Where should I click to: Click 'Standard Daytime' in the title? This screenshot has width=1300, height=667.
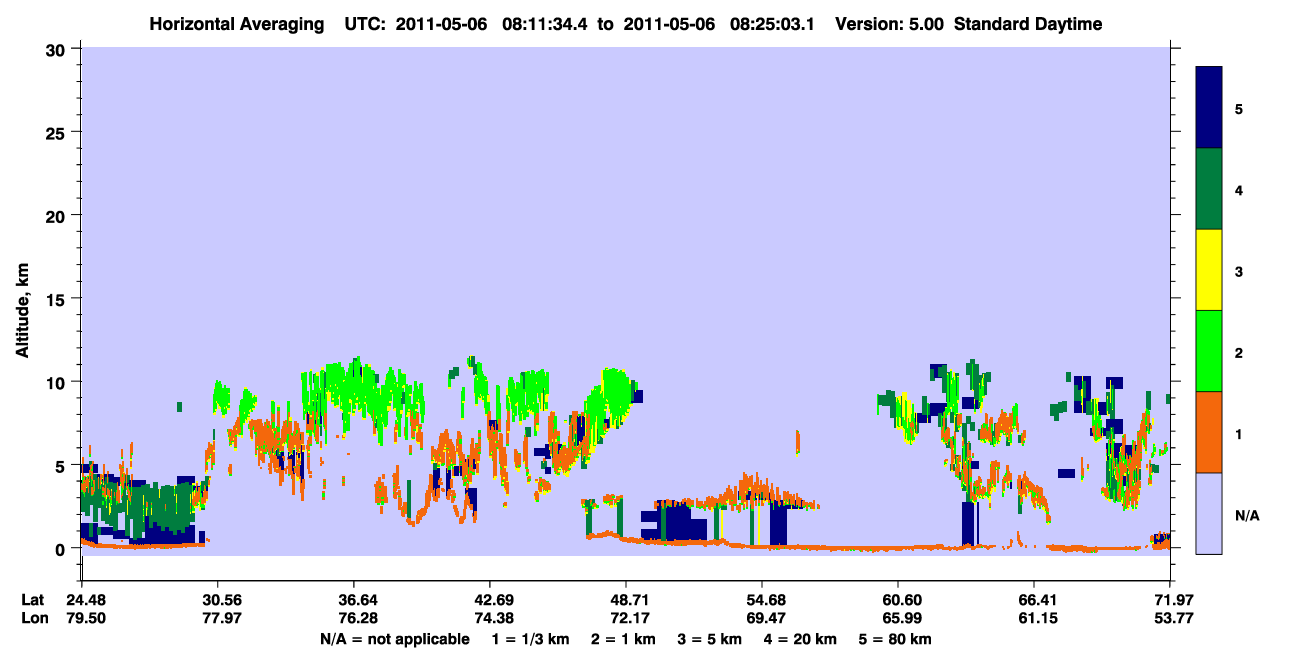pos(1028,24)
